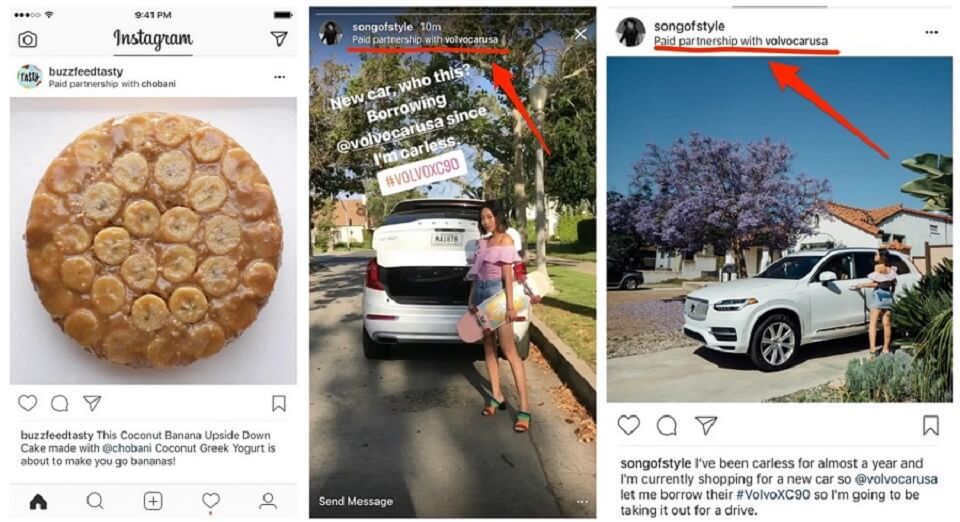960x522 pixels.
Task: Open direct messages paper plane in header
Action: click(x=279, y=39)
